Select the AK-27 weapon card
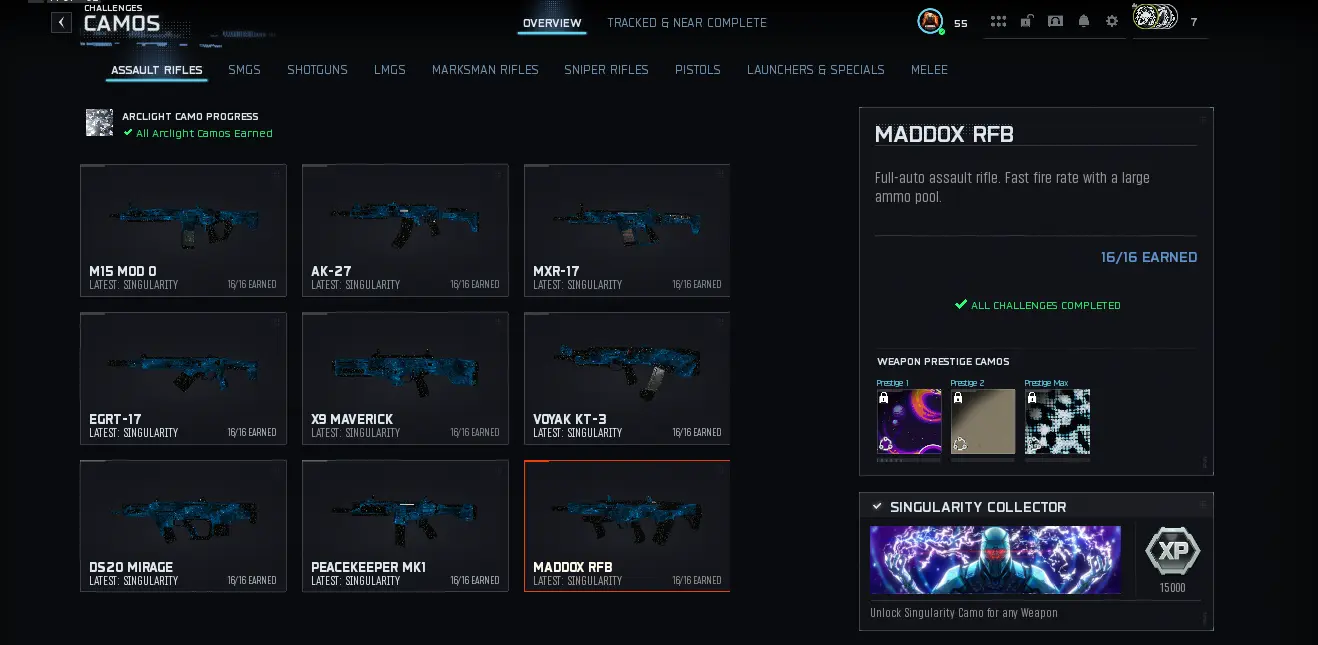The width and height of the screenshot is (1318, 645). pos(405,231)
